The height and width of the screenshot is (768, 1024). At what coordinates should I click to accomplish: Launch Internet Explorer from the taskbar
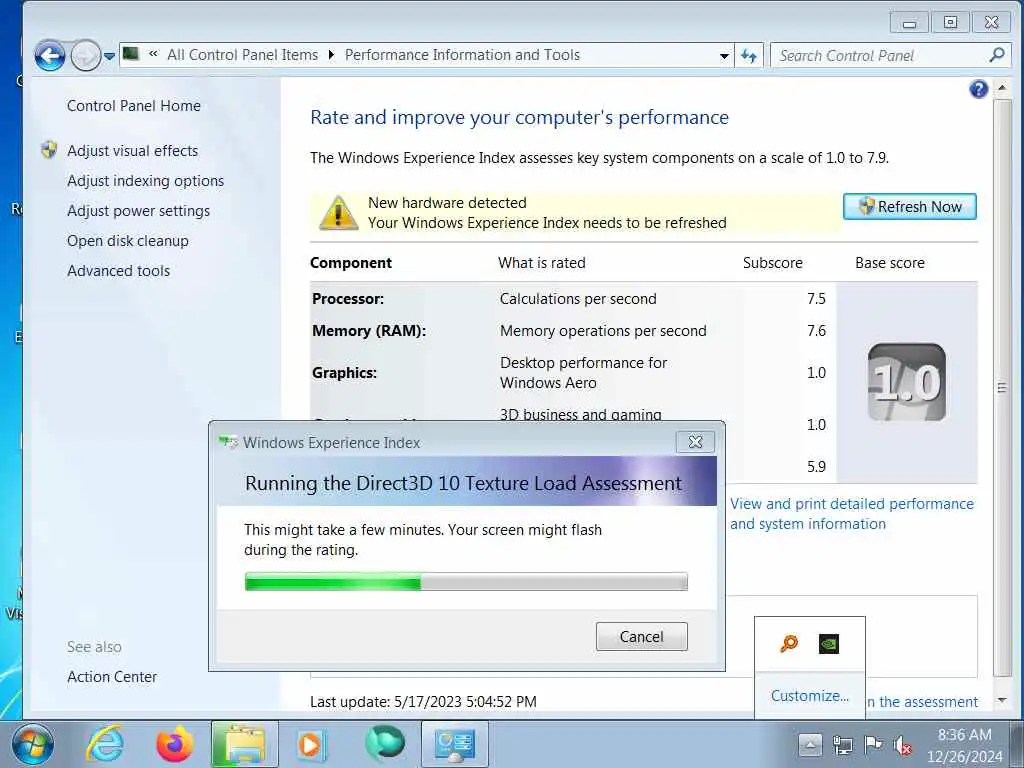click(x=105, y=744)
